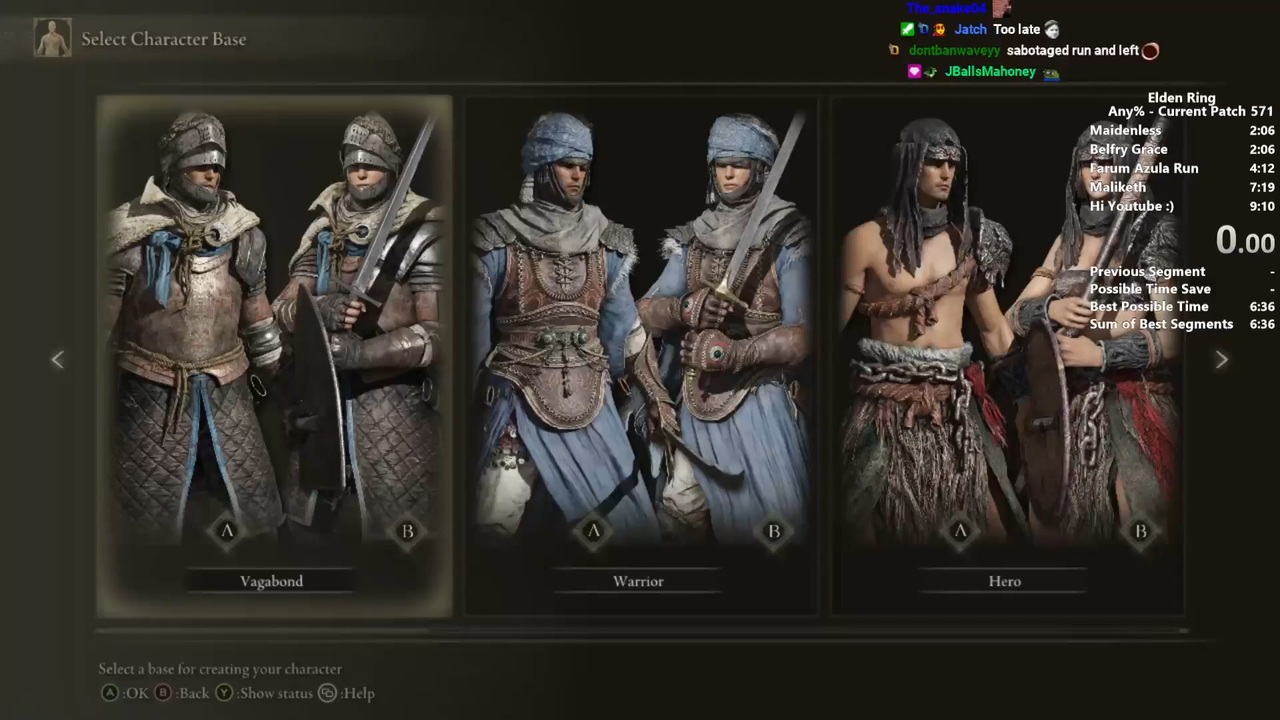1280x720 pixels.
Task: Select the Hero name label
Action: (1005, 581)
